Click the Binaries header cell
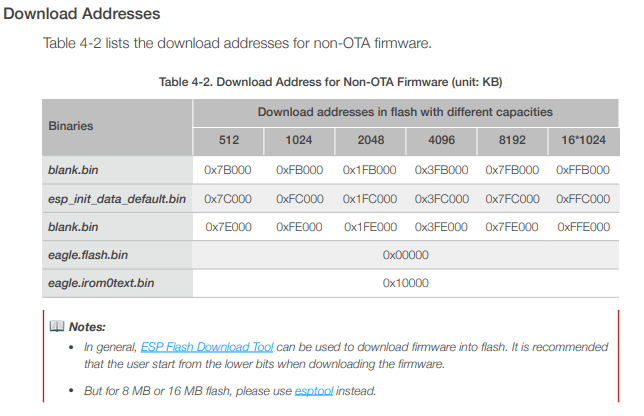This screenshot has height=416, width=644. tap(117, 127)
